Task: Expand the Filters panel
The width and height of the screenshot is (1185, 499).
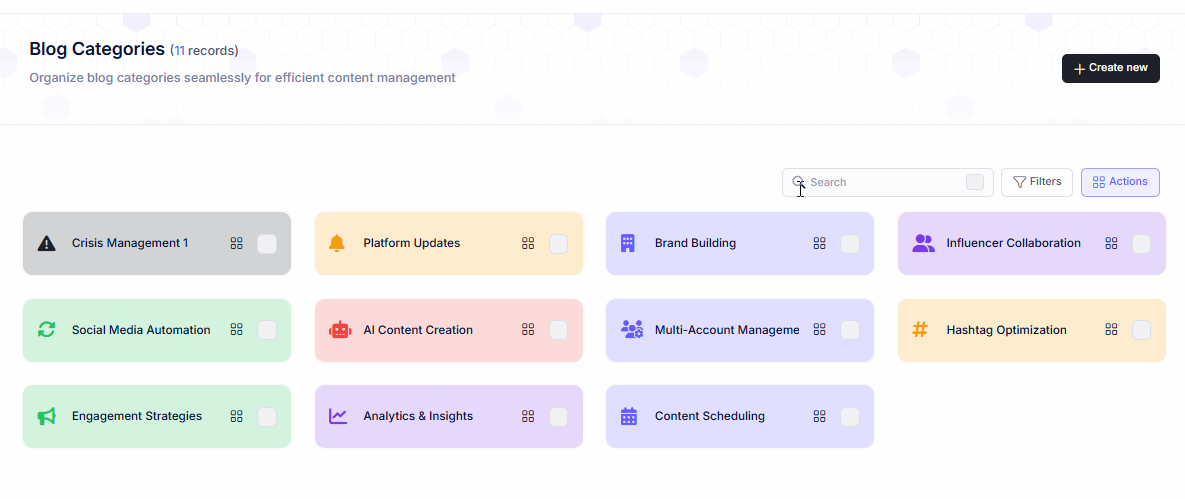Action: [x=1037, y=182]
